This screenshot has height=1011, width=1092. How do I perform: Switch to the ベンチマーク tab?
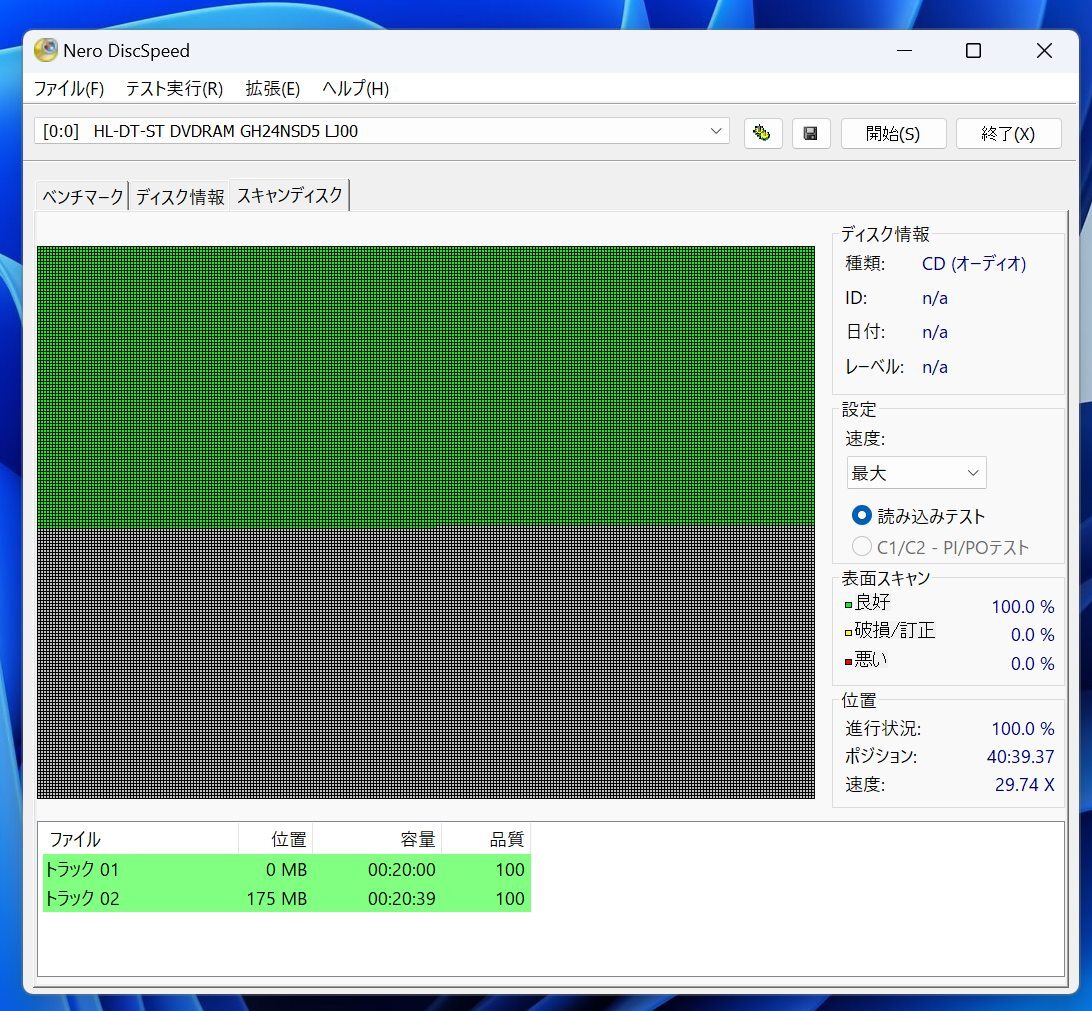[80, 196]
